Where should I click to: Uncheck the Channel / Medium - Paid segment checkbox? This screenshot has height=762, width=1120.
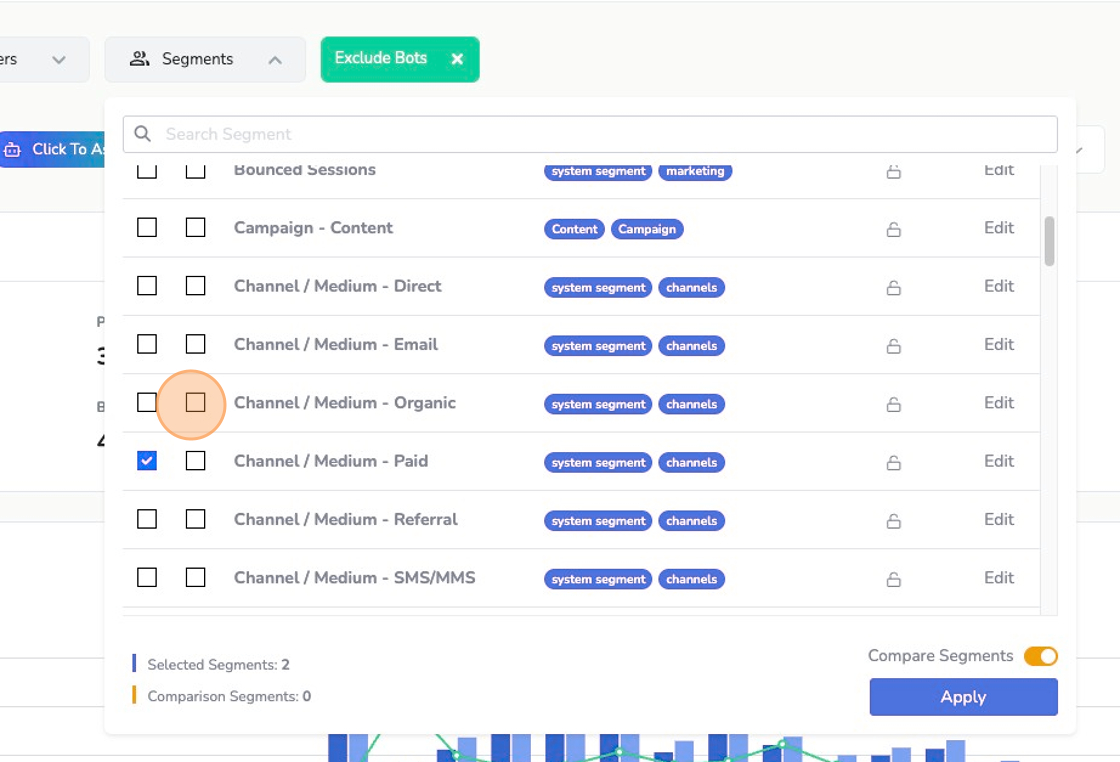click(147, 461)
